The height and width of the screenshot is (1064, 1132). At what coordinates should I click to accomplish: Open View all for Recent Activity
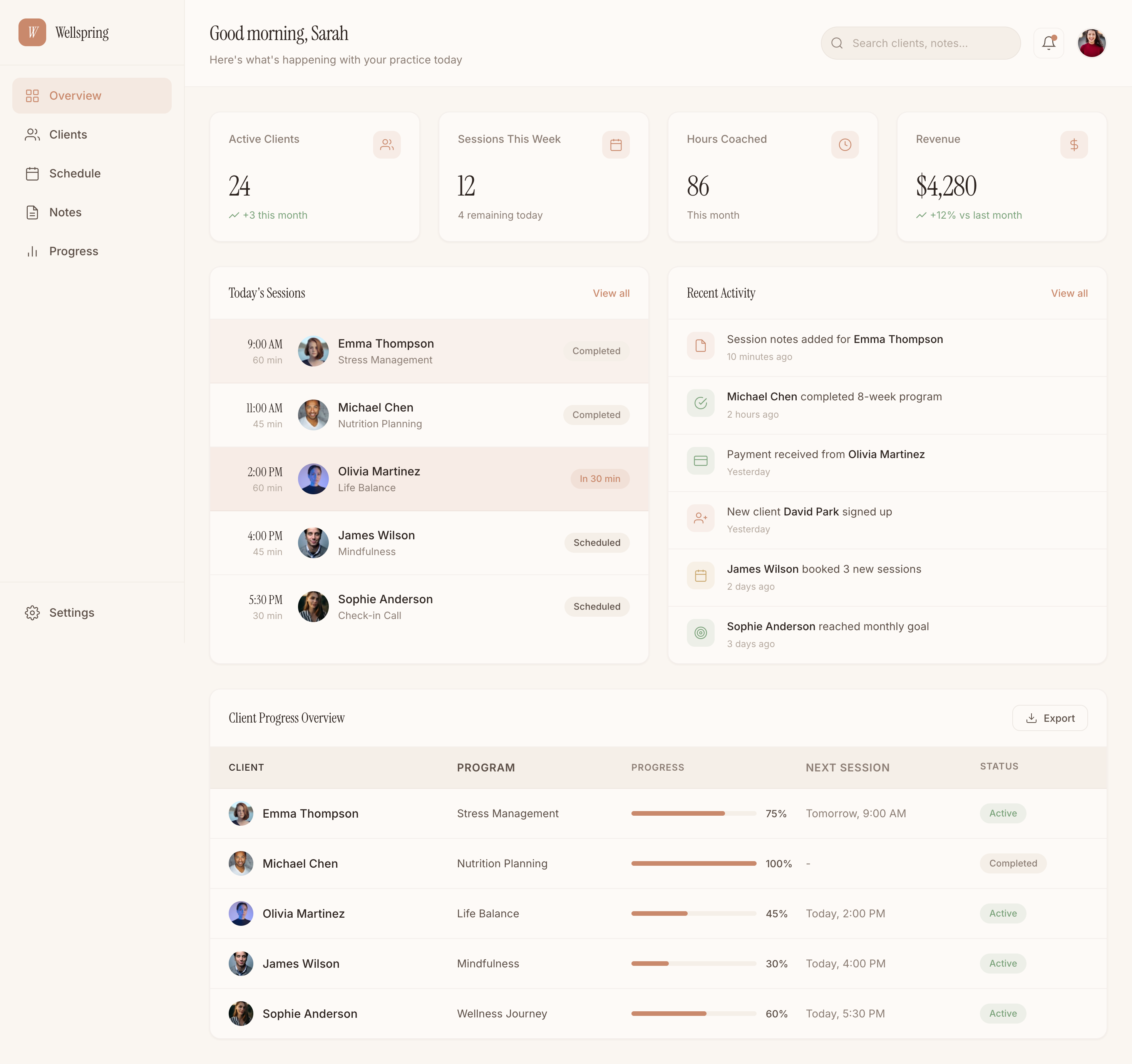coord(1069,293)
